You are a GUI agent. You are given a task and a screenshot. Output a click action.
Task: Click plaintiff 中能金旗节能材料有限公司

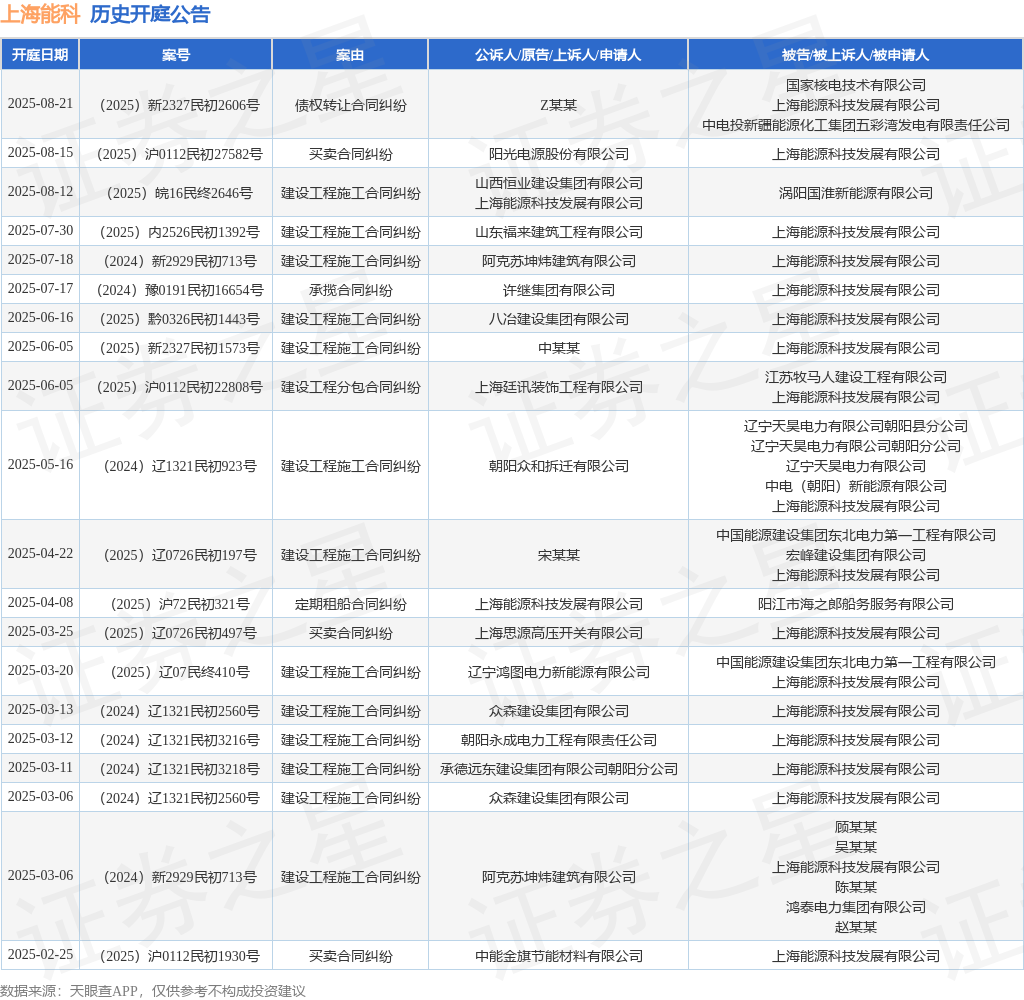(x=558, y=956)
